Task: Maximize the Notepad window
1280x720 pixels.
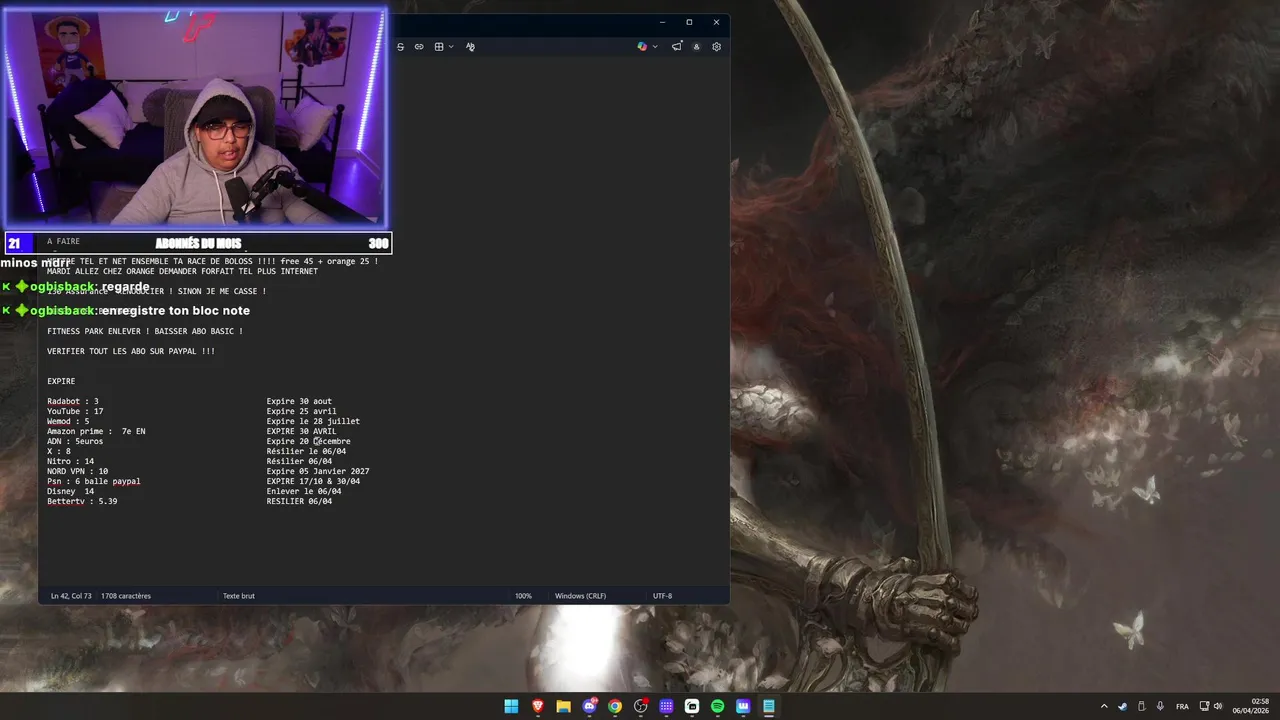Action: pyautogui.click(x=689, y=22)
